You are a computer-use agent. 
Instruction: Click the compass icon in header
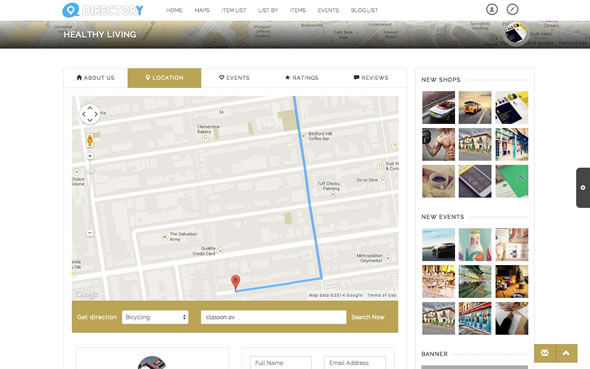[x=512, y=9]
